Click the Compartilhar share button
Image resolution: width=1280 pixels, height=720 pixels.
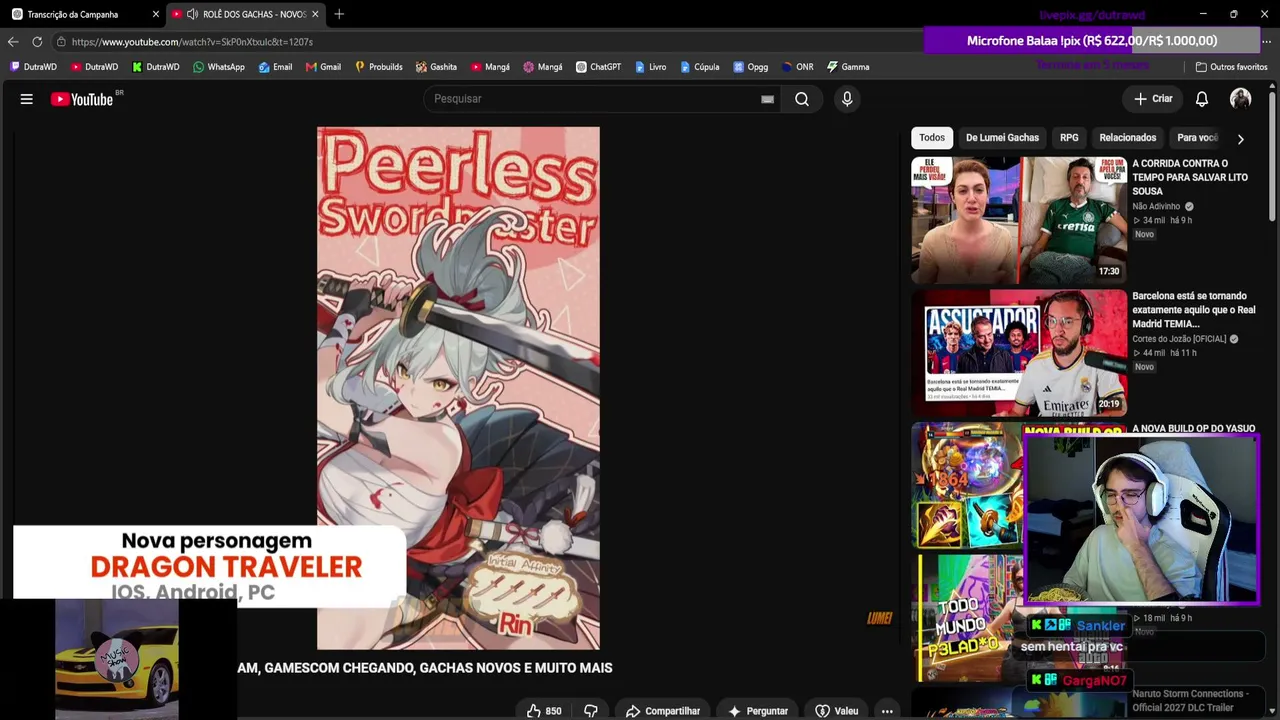point(662,711)
